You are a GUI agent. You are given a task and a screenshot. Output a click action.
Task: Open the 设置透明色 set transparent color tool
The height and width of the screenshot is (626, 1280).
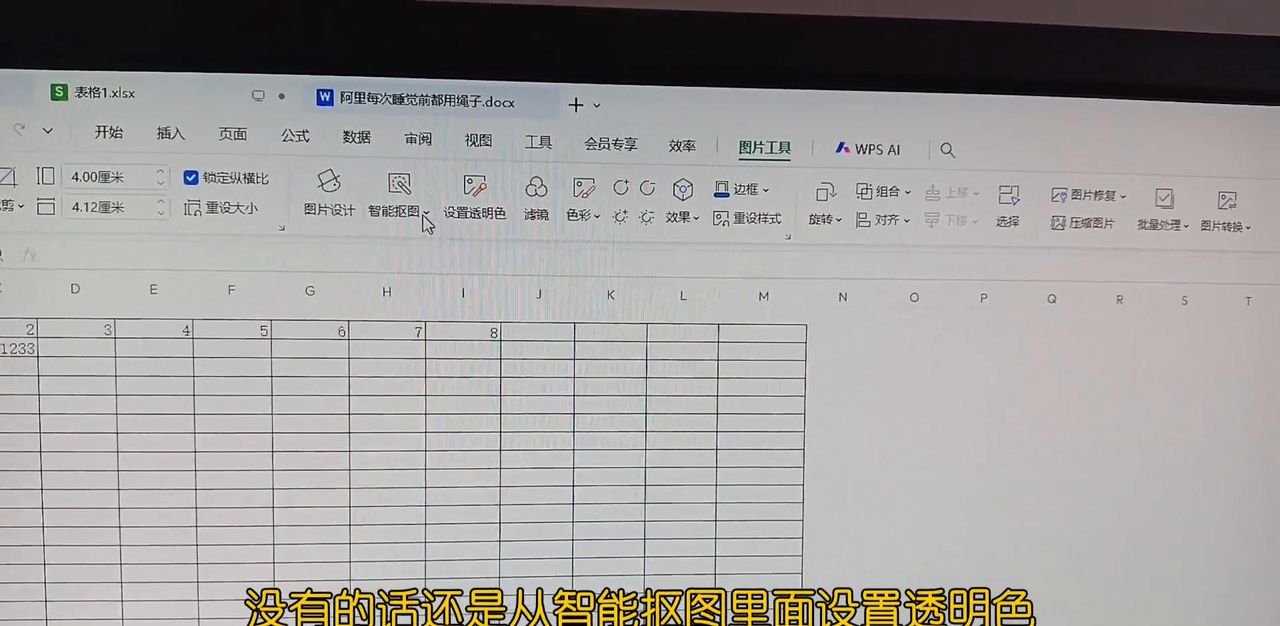[x=473, y=200]
